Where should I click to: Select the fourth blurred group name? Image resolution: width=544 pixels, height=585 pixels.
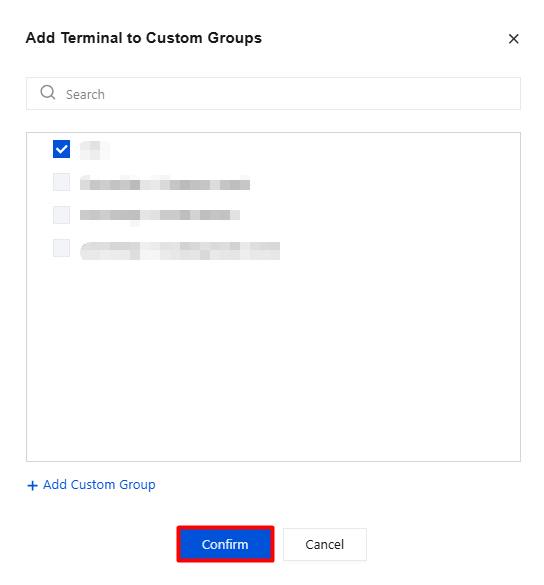(180, 251)
